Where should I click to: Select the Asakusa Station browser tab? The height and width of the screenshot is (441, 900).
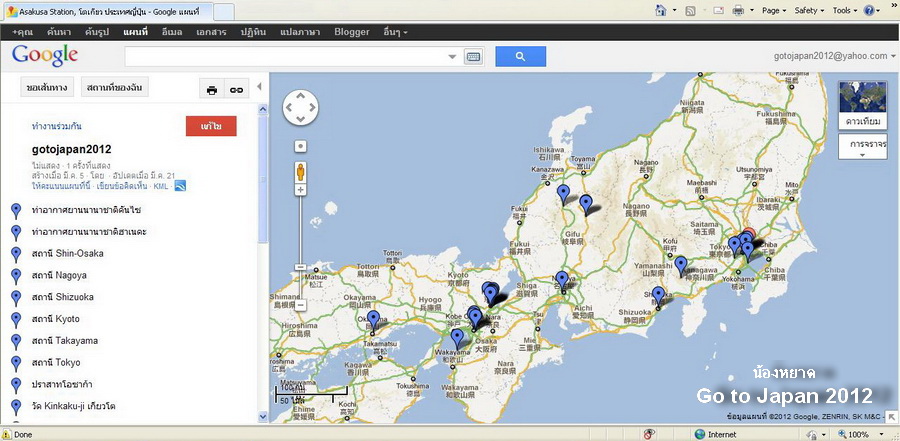pyautogui.click(x=107, y=11)
